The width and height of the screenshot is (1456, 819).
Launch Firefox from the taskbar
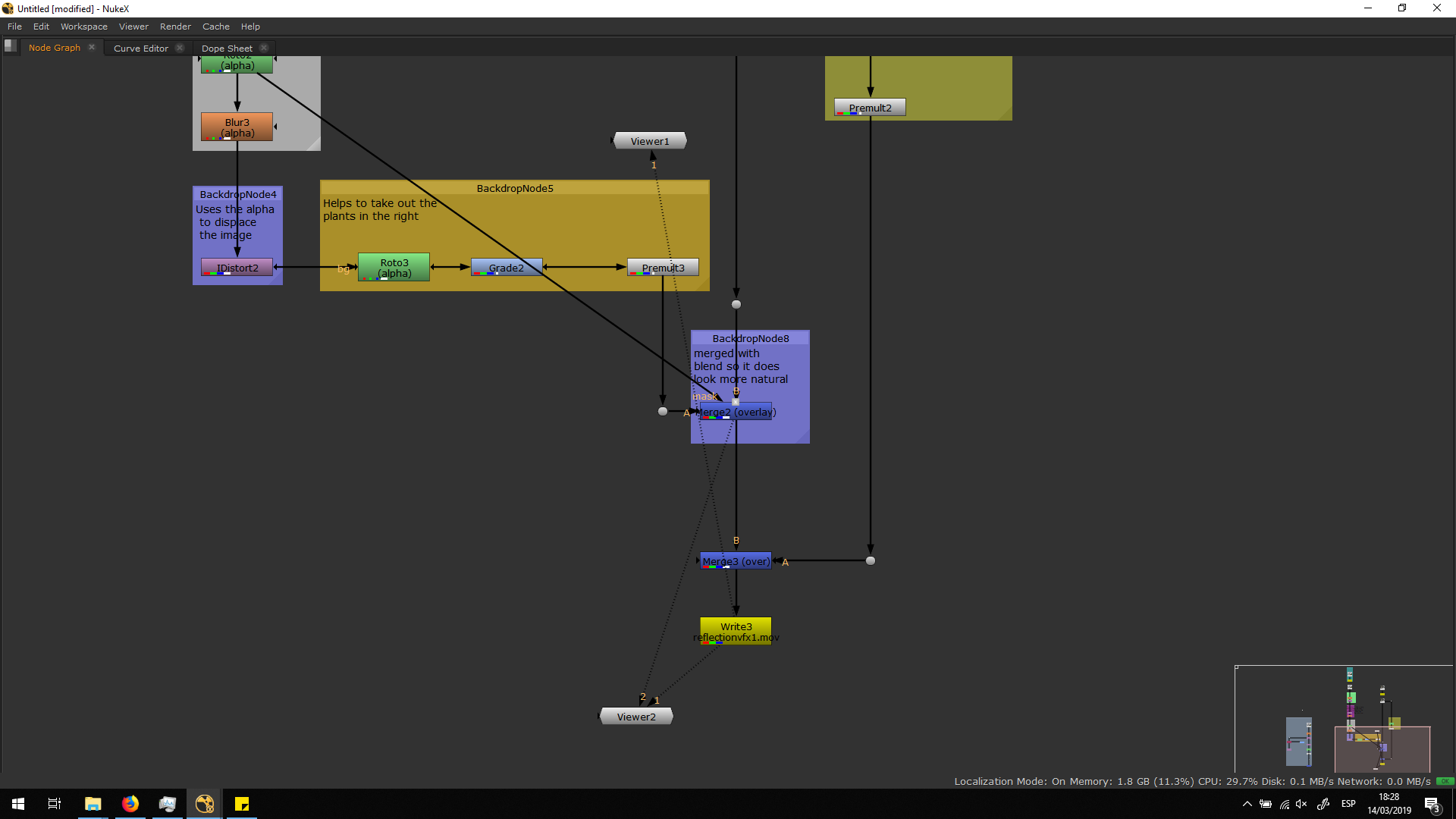pyautogui.click(x=130, y=804)
